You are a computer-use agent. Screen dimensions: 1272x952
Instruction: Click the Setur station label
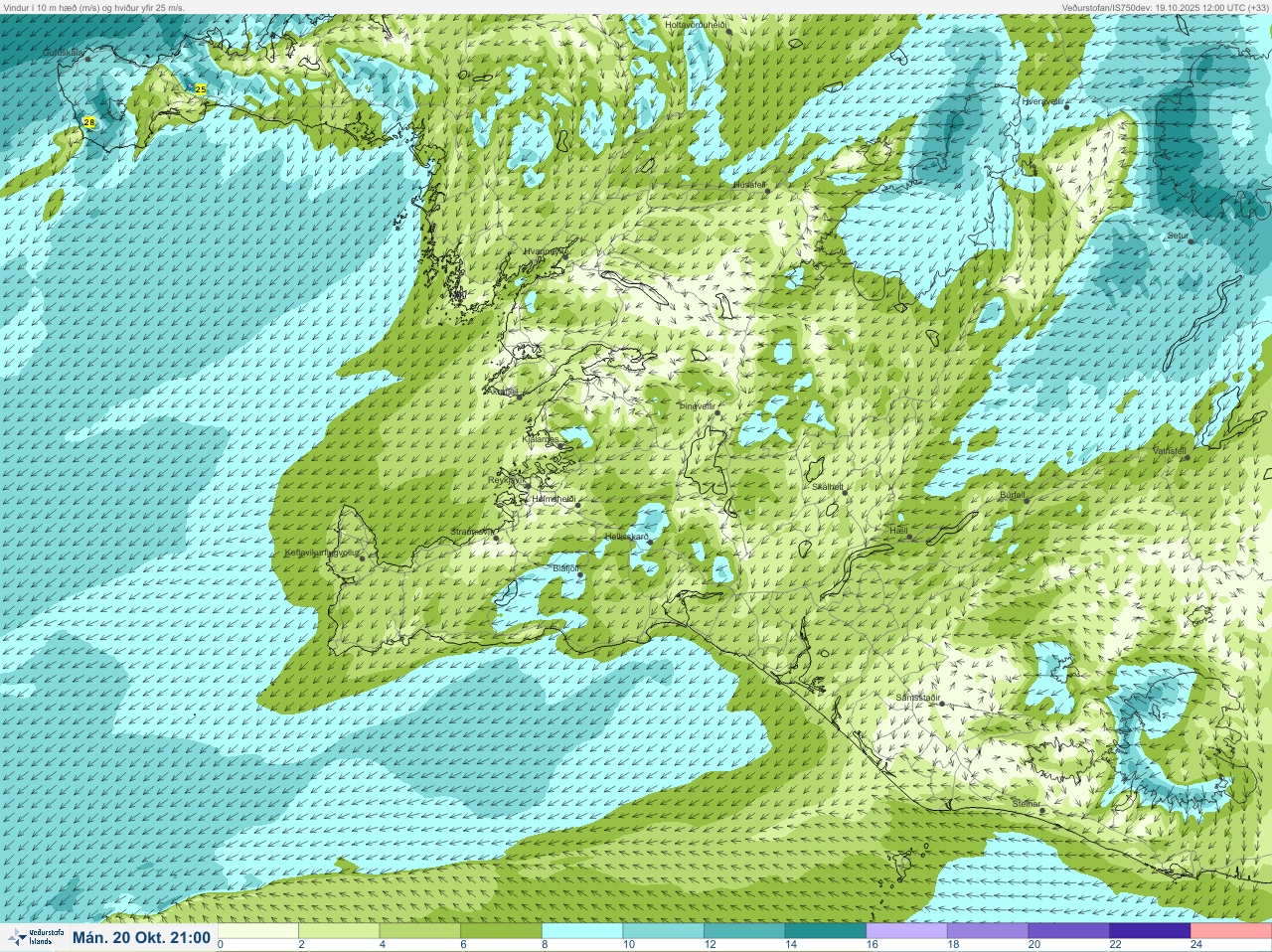[1178, 237]
